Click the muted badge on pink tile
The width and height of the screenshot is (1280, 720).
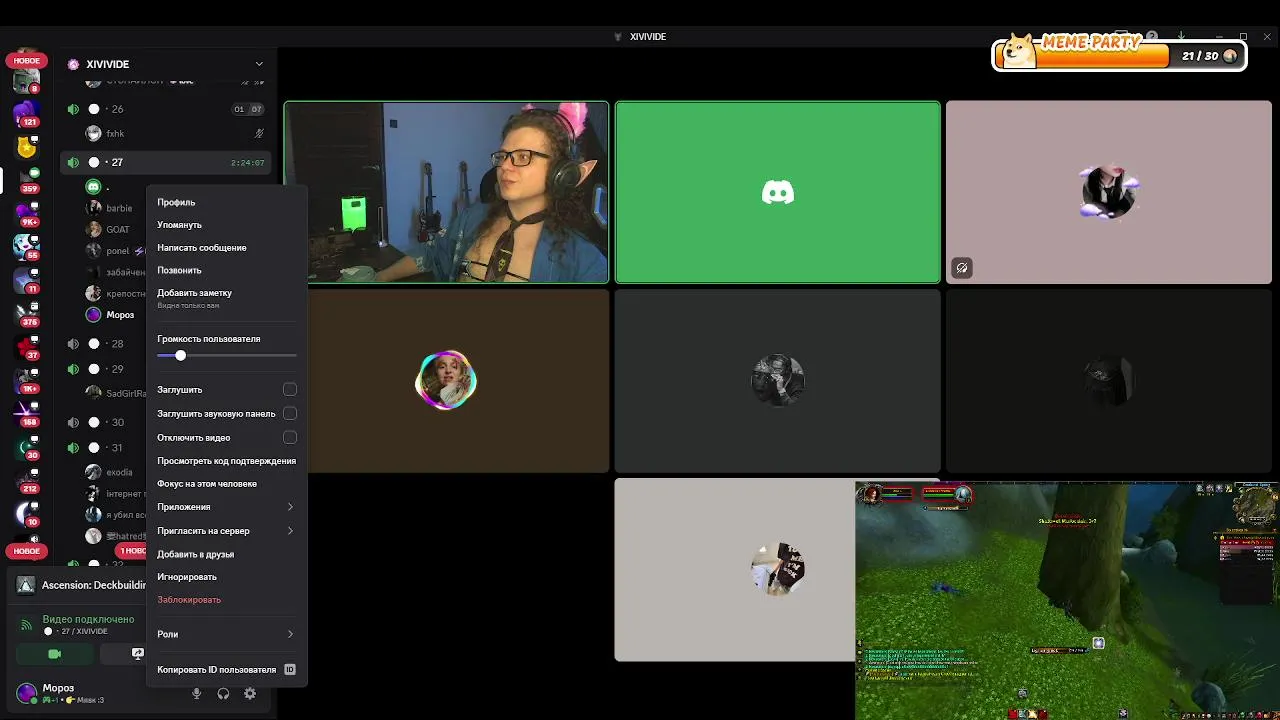click(961, 268)
